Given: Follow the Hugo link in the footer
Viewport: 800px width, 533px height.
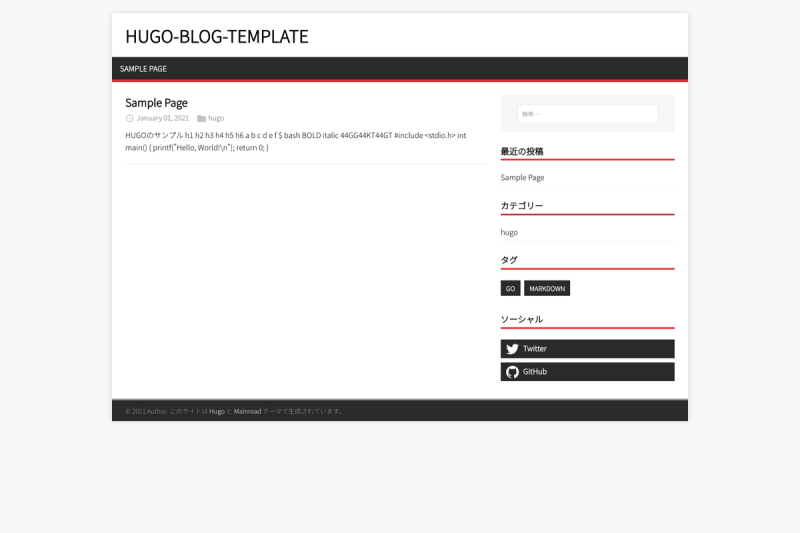Looking at the screenshot, I should coord(217,411).
